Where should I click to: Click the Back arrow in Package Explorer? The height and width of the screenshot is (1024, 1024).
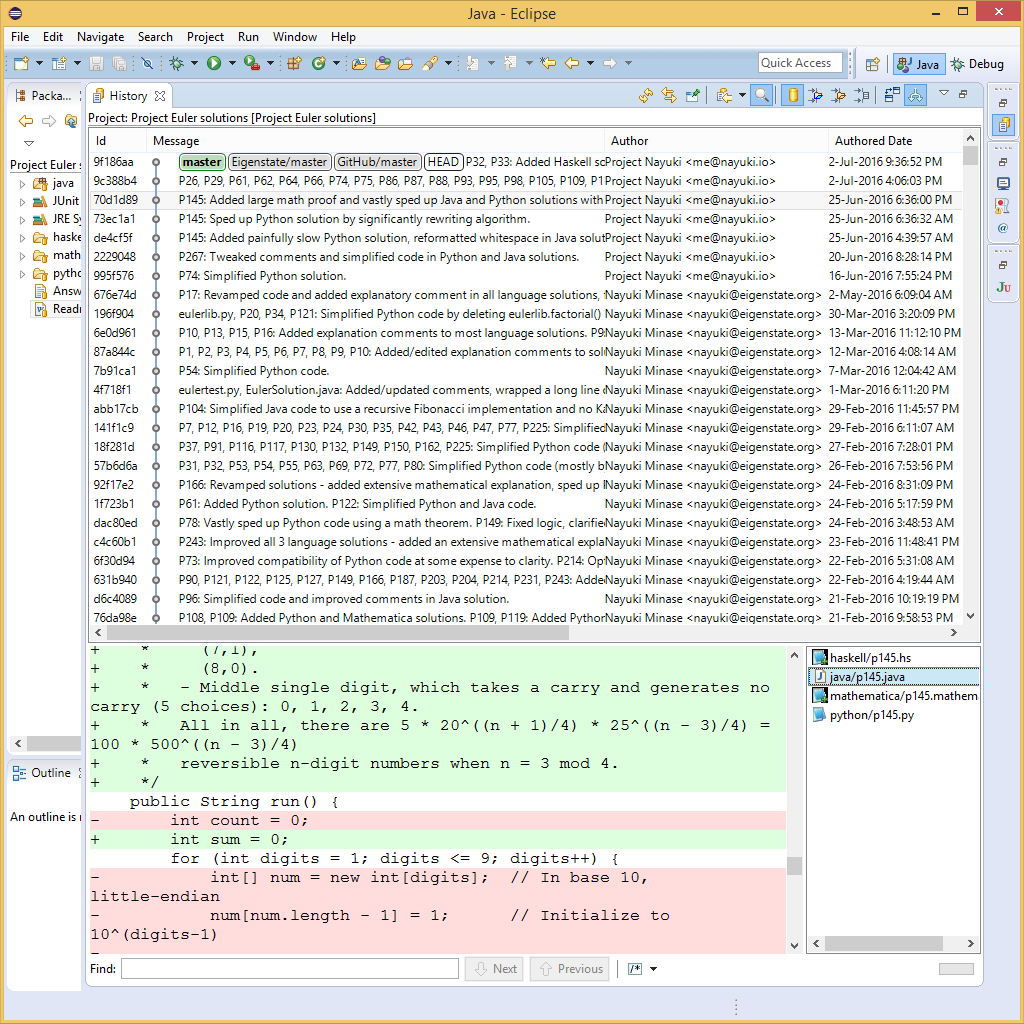[25, 120]
